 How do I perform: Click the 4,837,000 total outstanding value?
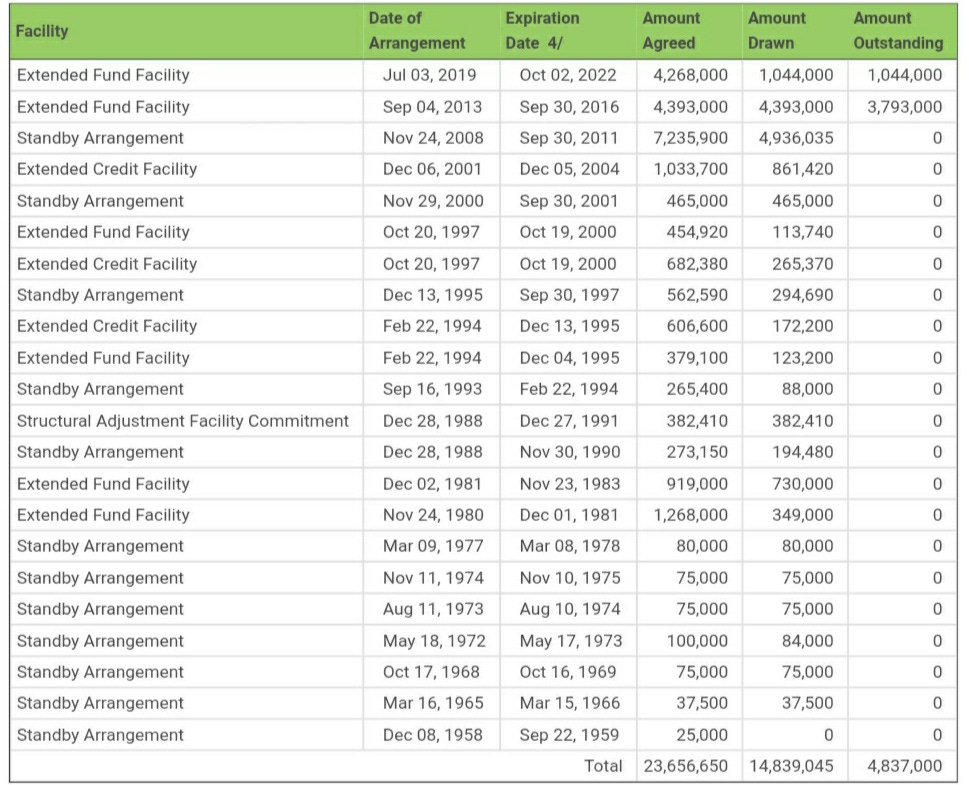coord(905,766)
